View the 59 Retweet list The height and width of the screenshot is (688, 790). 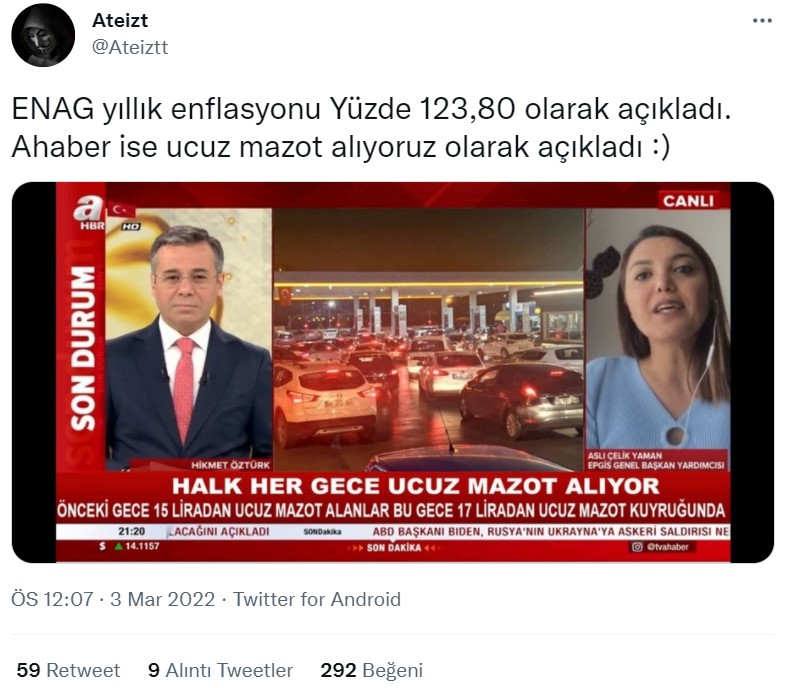(x=68, y=670)
